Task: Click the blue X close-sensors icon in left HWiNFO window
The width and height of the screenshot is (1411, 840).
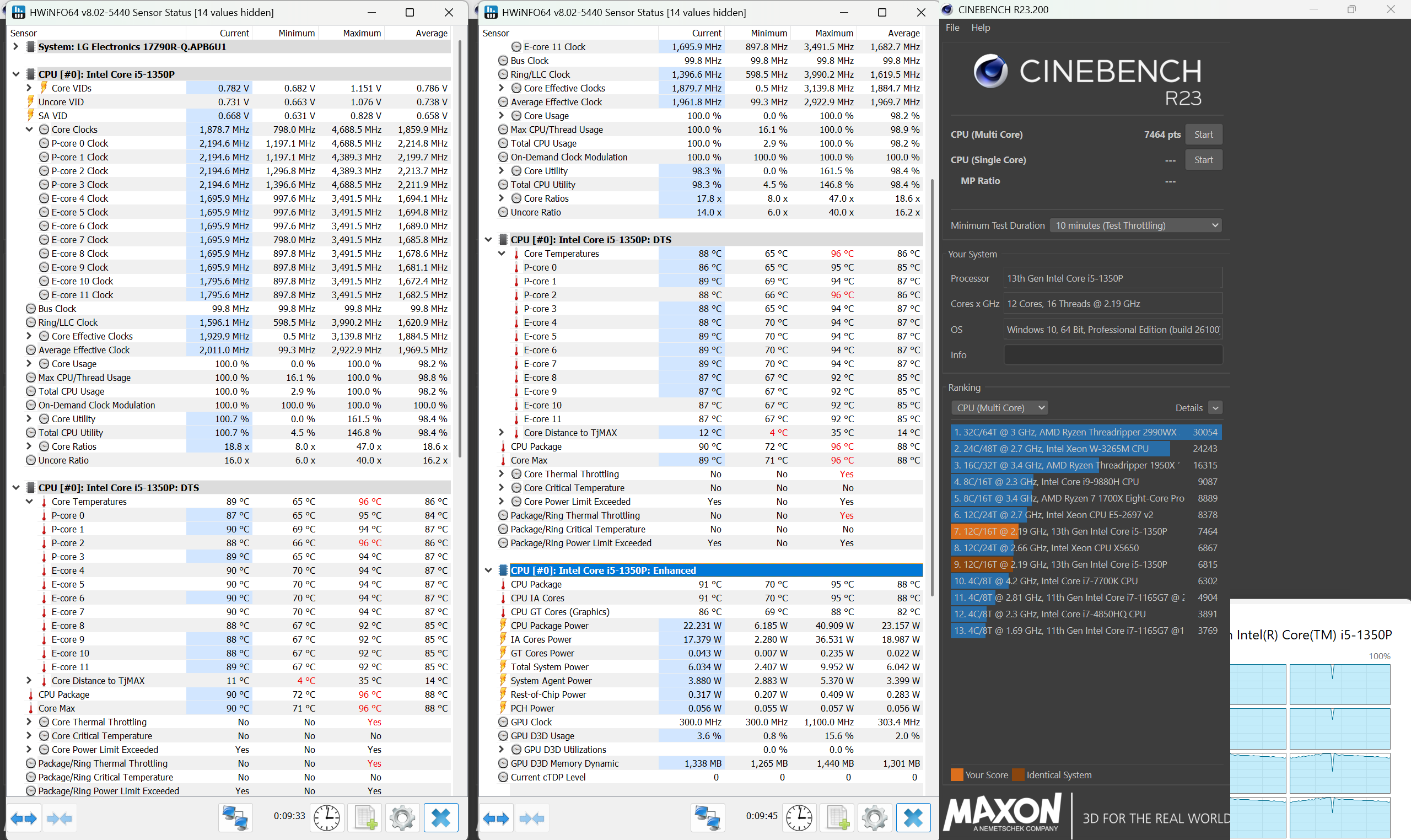Action: tap(441, 818)
